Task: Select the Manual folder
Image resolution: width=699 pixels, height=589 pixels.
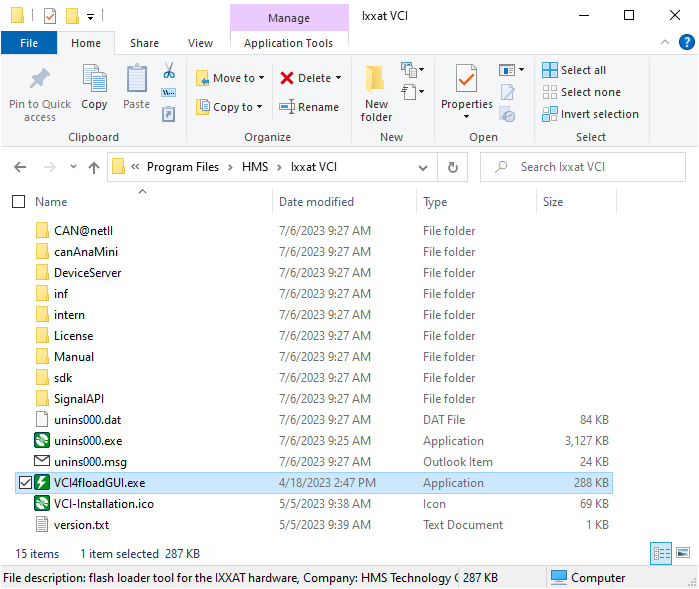Action: pos(314,356)
